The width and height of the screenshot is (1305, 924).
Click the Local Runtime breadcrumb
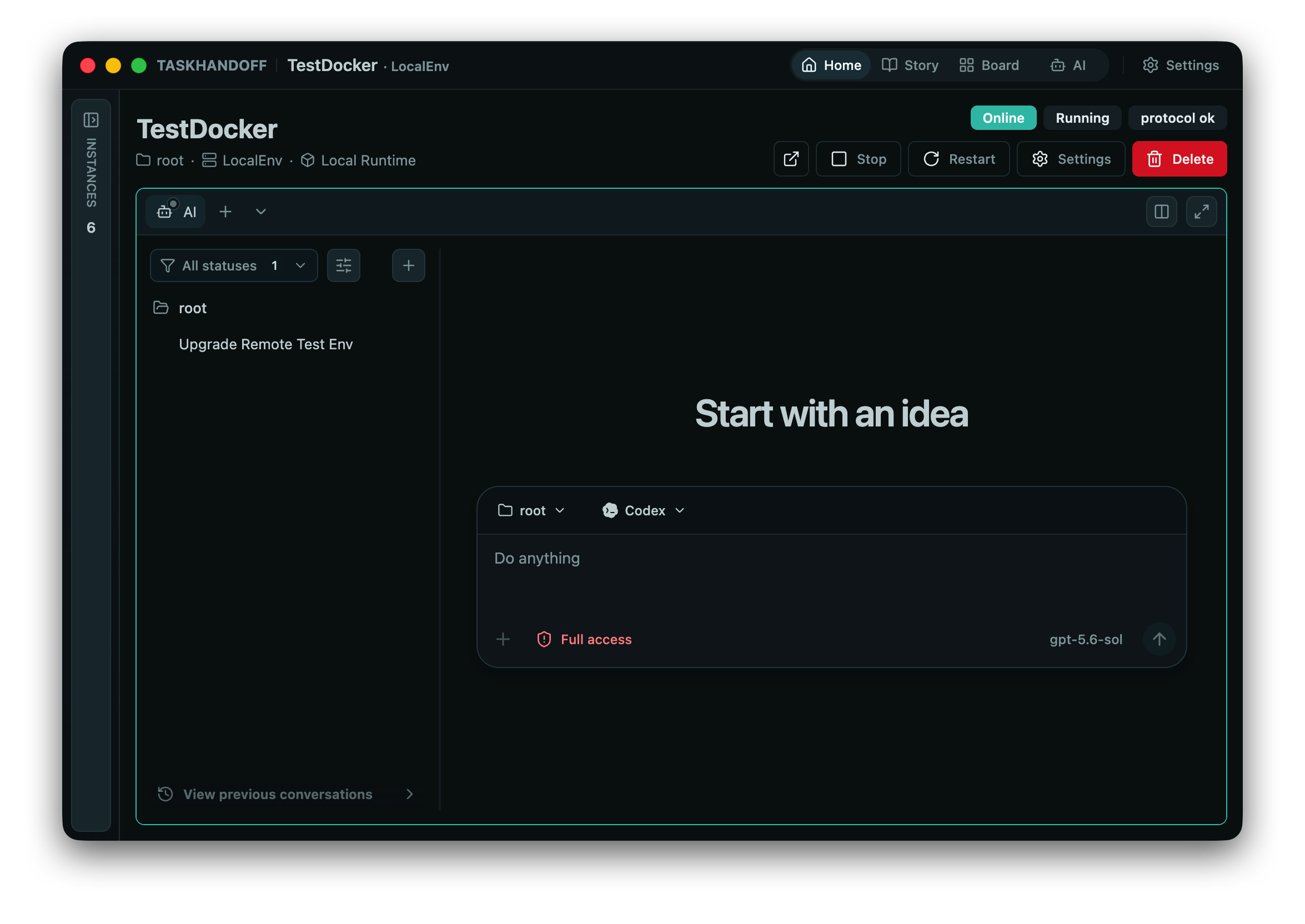(358, 160)
